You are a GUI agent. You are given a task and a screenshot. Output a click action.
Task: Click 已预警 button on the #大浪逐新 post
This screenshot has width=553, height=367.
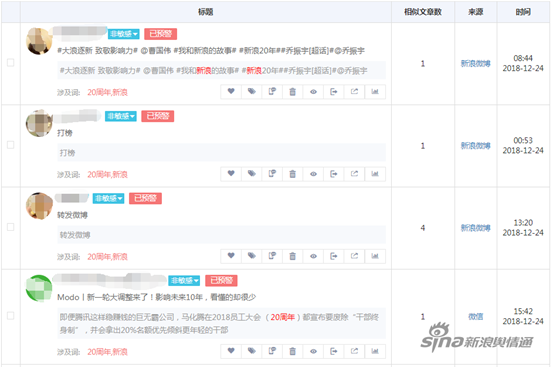click(x=160, y=34)
